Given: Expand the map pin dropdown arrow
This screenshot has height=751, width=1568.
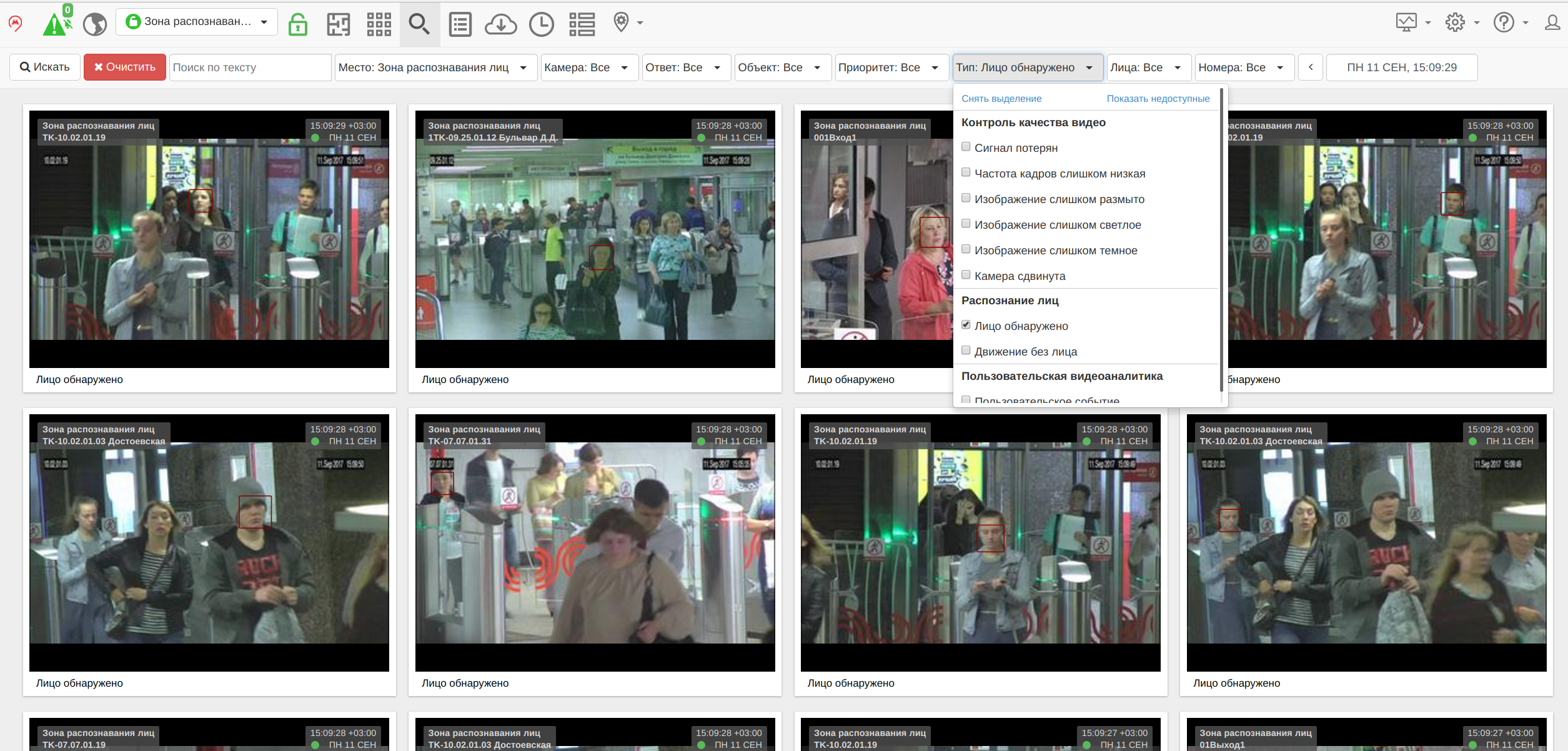Looking at the screenshot, I should 640,22.
